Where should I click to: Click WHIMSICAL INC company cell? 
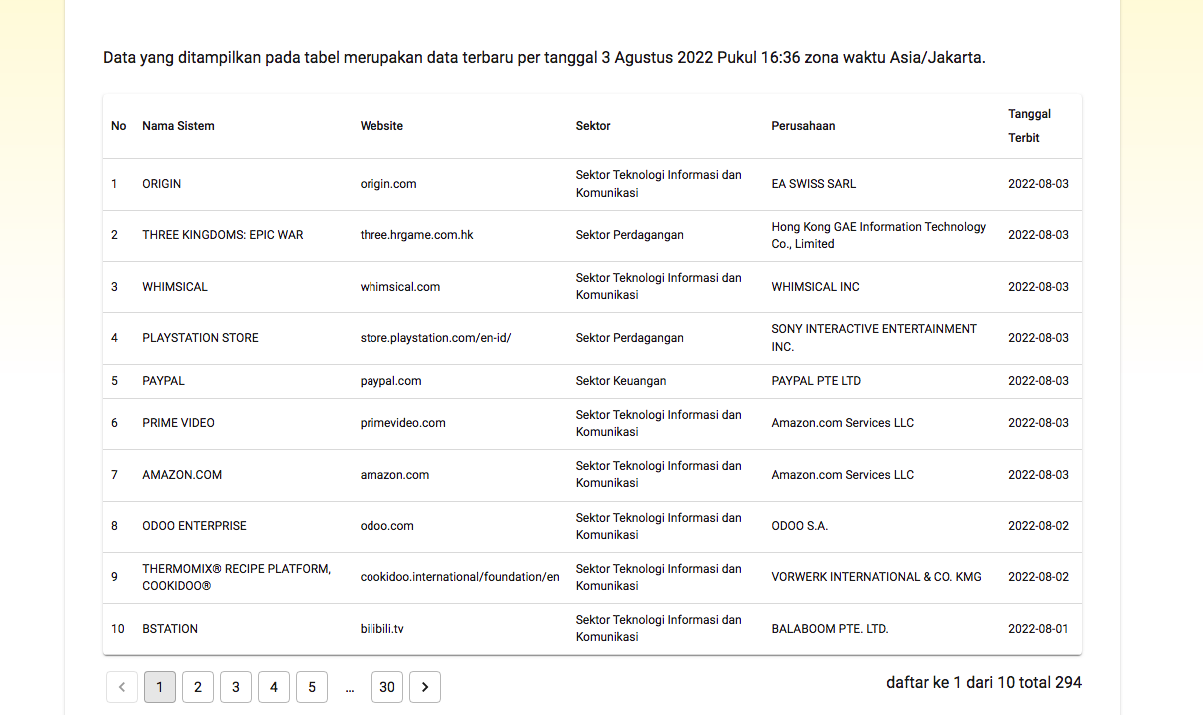(816, 287)
